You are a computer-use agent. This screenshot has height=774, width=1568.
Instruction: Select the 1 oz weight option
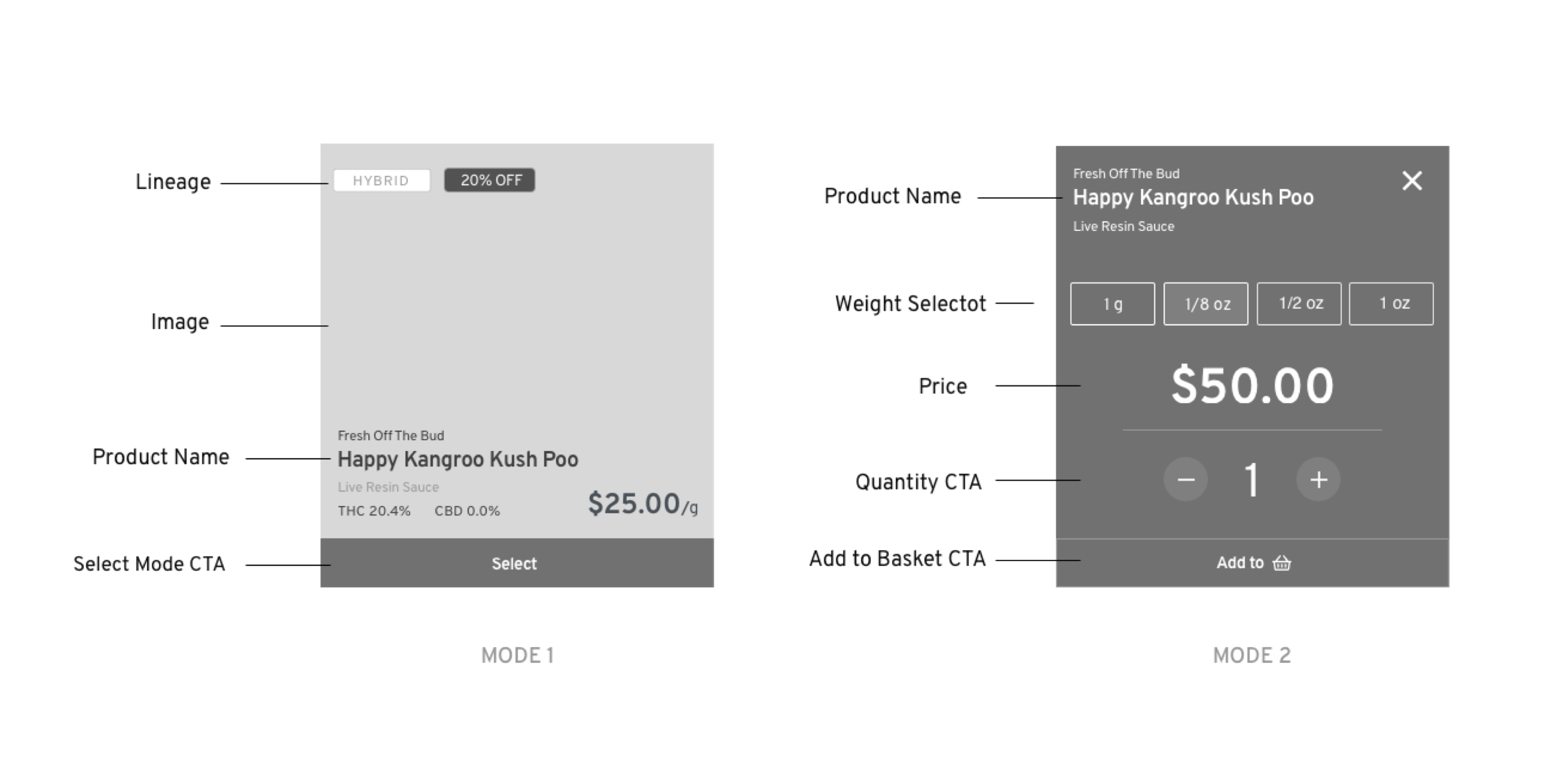pos(1391,304)
